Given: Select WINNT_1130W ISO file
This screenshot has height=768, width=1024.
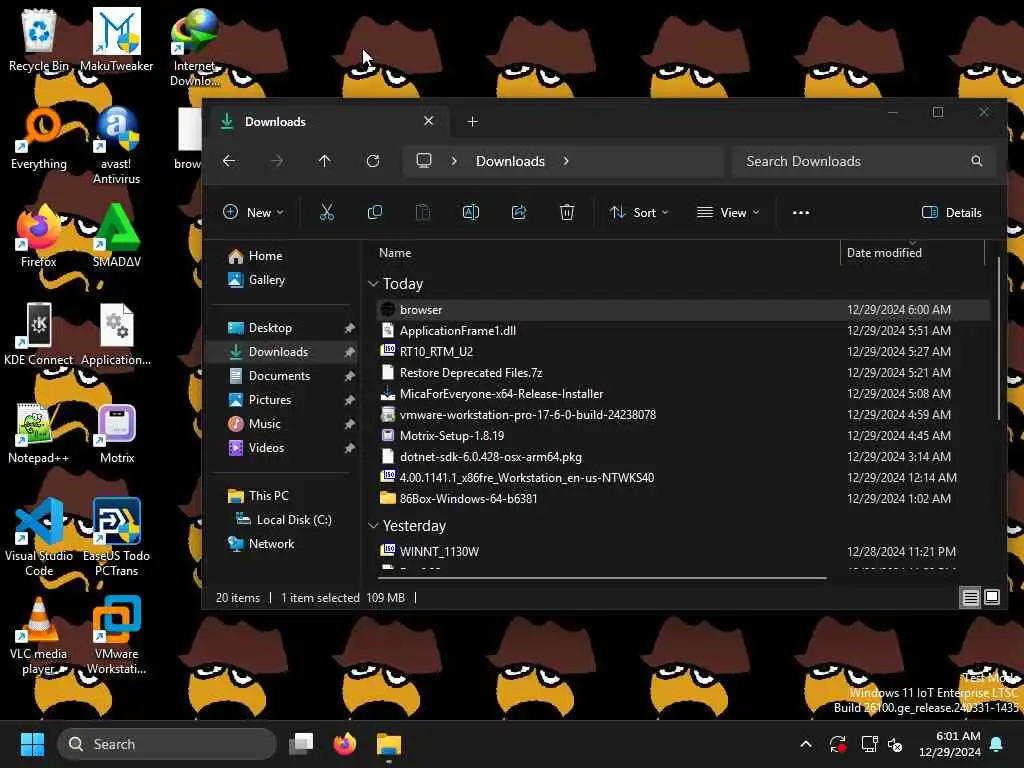Looking at the screenshot, I should coord(683,551).
